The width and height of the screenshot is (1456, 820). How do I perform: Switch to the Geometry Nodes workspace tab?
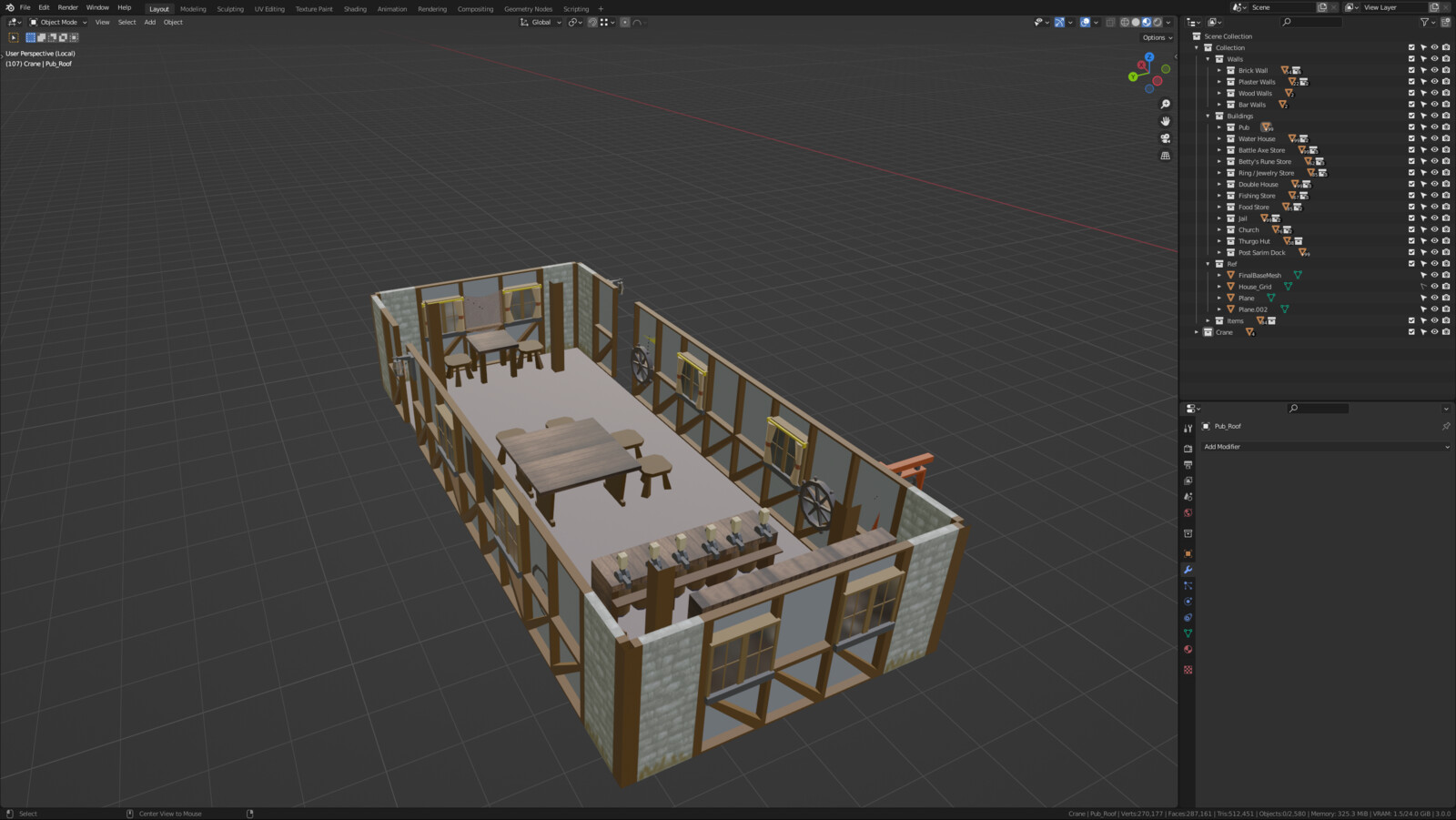(528, 9)
